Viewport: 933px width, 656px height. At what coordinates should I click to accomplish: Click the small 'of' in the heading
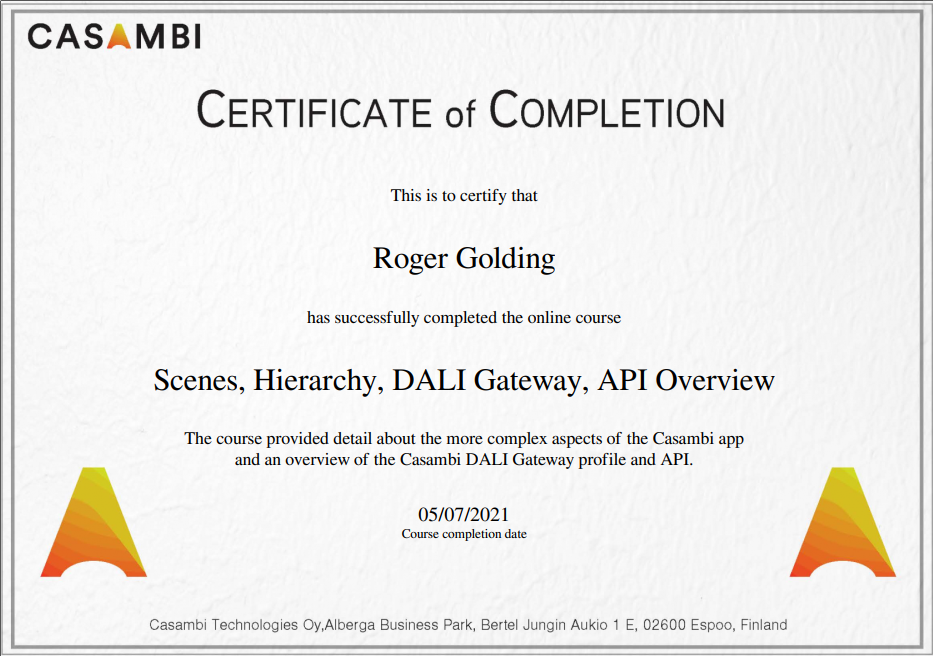(x=460, y=114)
